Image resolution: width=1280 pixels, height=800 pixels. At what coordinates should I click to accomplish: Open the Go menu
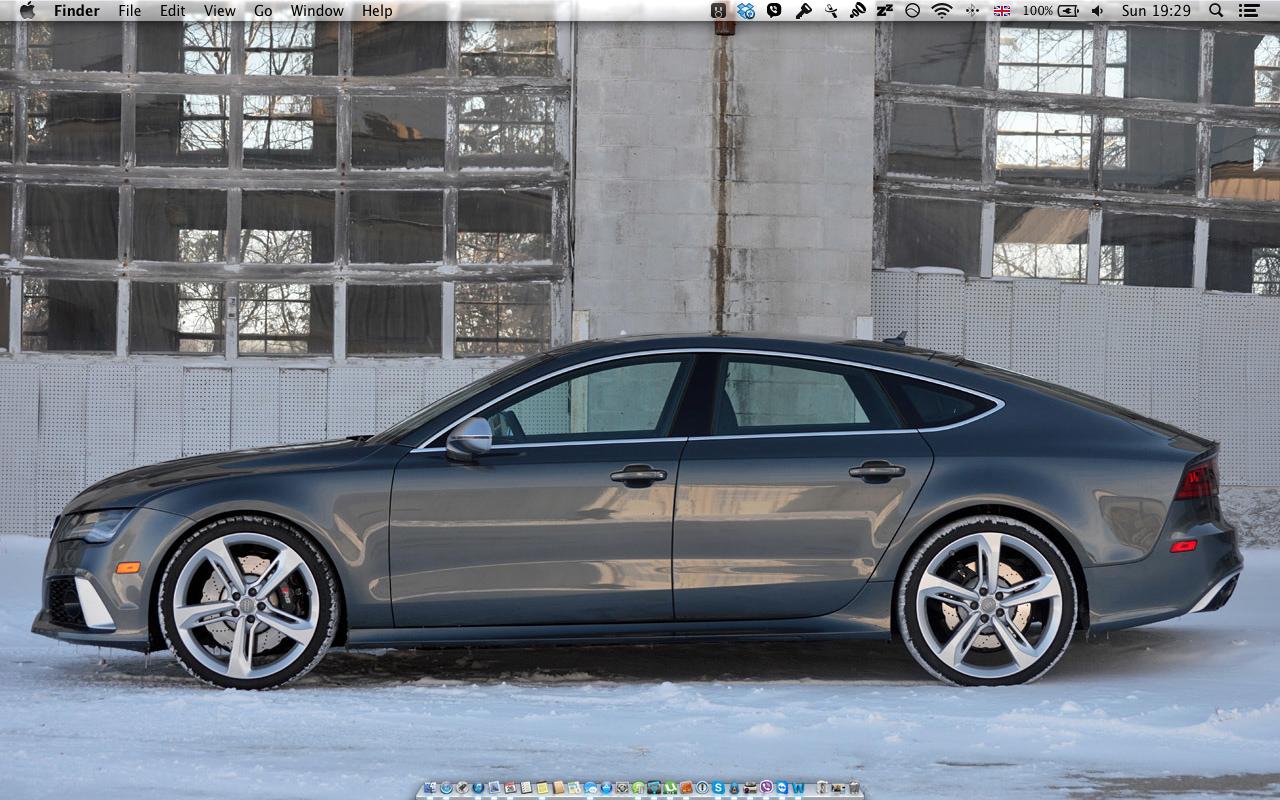pyautogui.click(x=263, y=10)
